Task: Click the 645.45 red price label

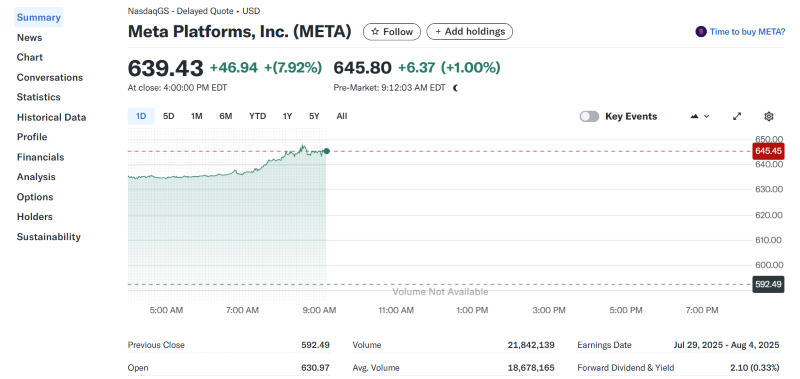Action: pyautogui.click(x=768, y=151)
